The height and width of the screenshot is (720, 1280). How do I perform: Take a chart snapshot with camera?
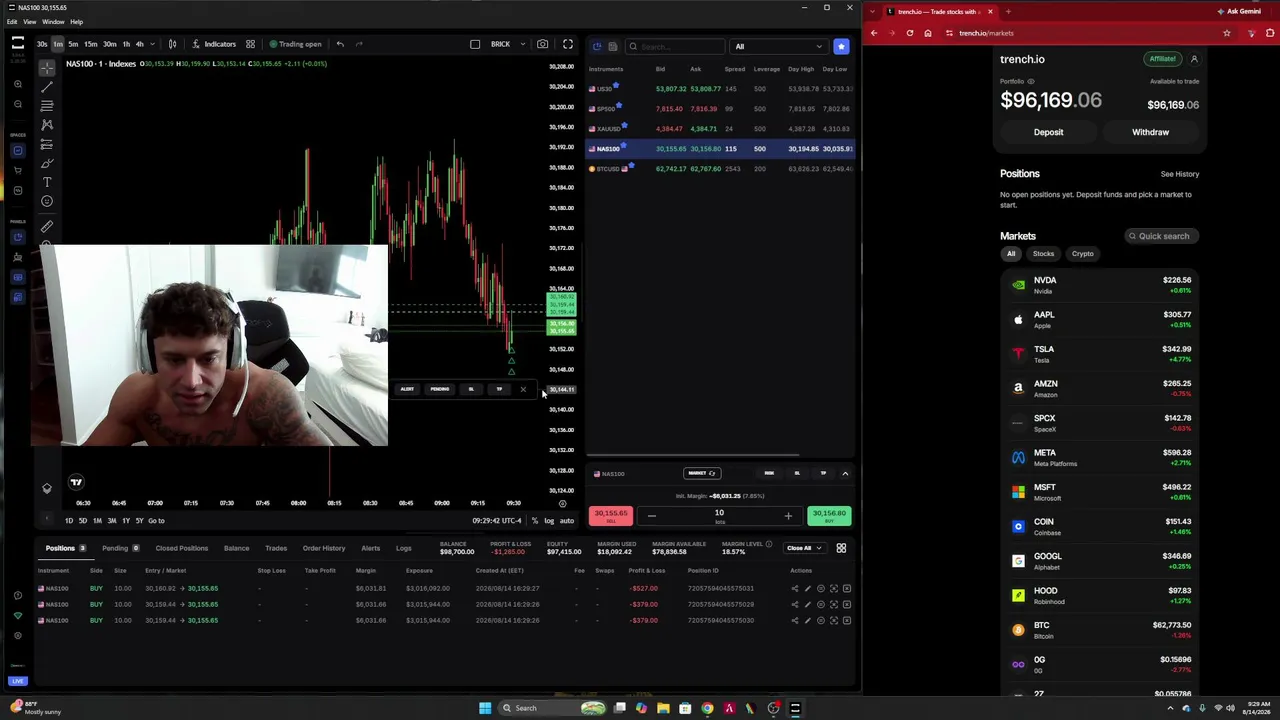[542, 44]
